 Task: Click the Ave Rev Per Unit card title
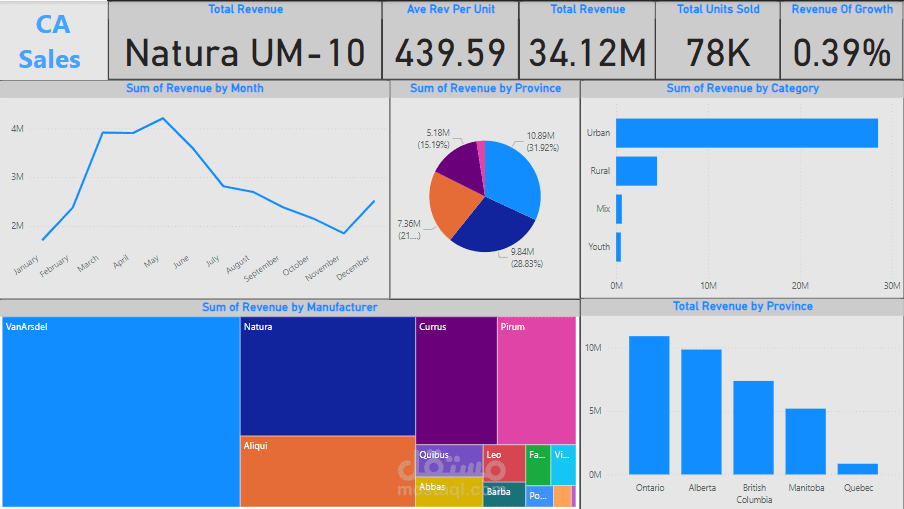point(450,9)
